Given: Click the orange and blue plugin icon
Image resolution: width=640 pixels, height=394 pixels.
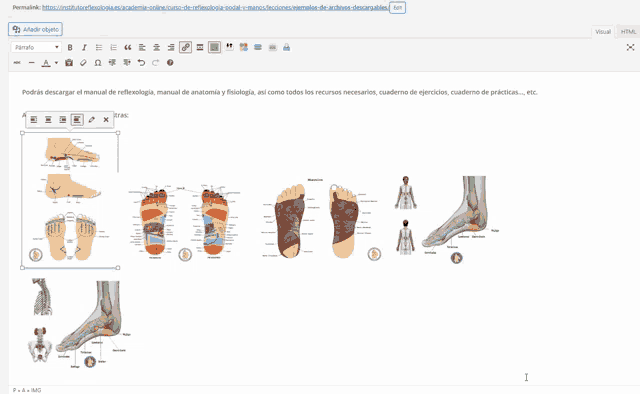Looking at the screenshot, I should [244, 47].
